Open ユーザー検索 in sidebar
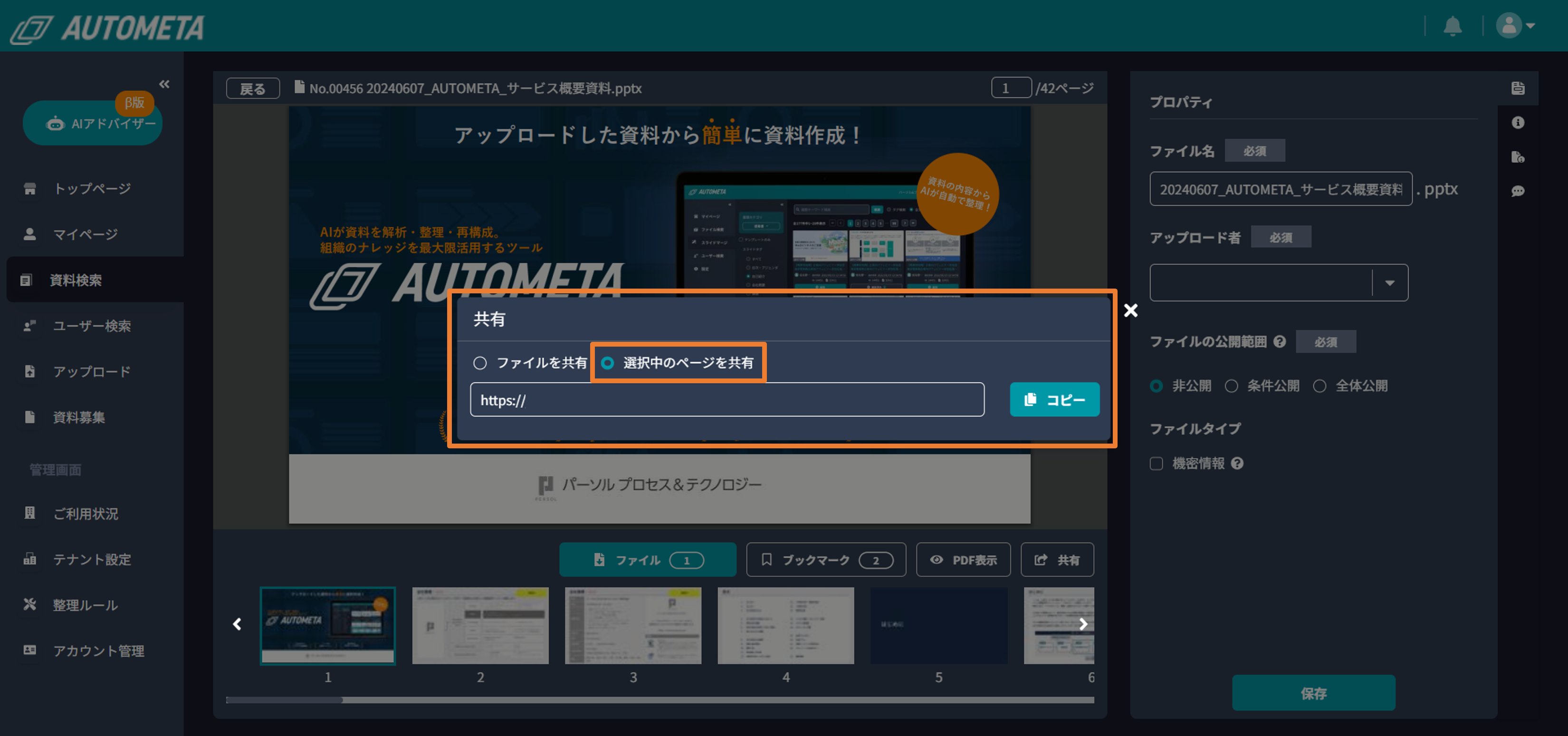This screenshot has width=1568, height=736. coord(91,325)
